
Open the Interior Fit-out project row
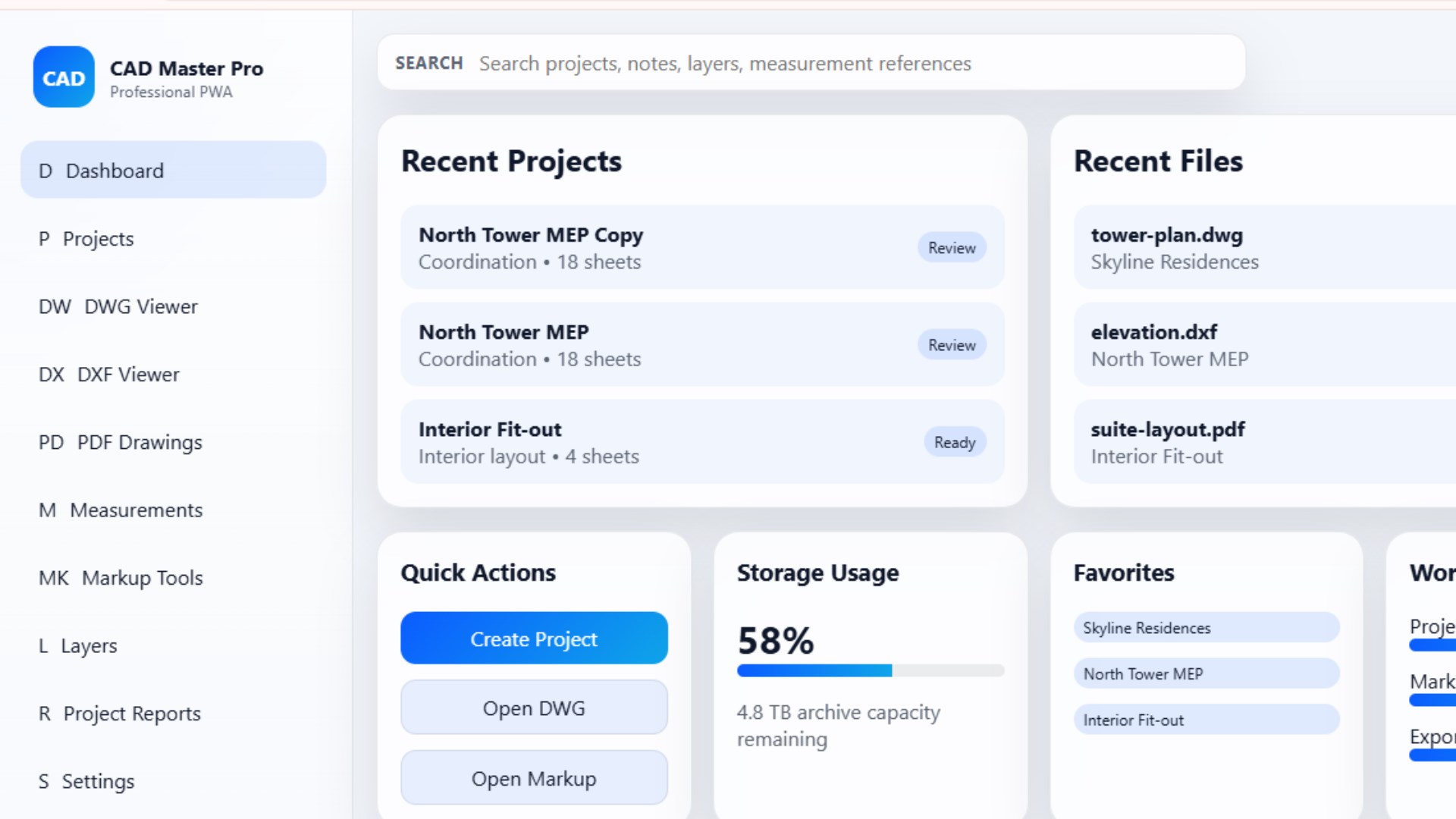[702, 441]
